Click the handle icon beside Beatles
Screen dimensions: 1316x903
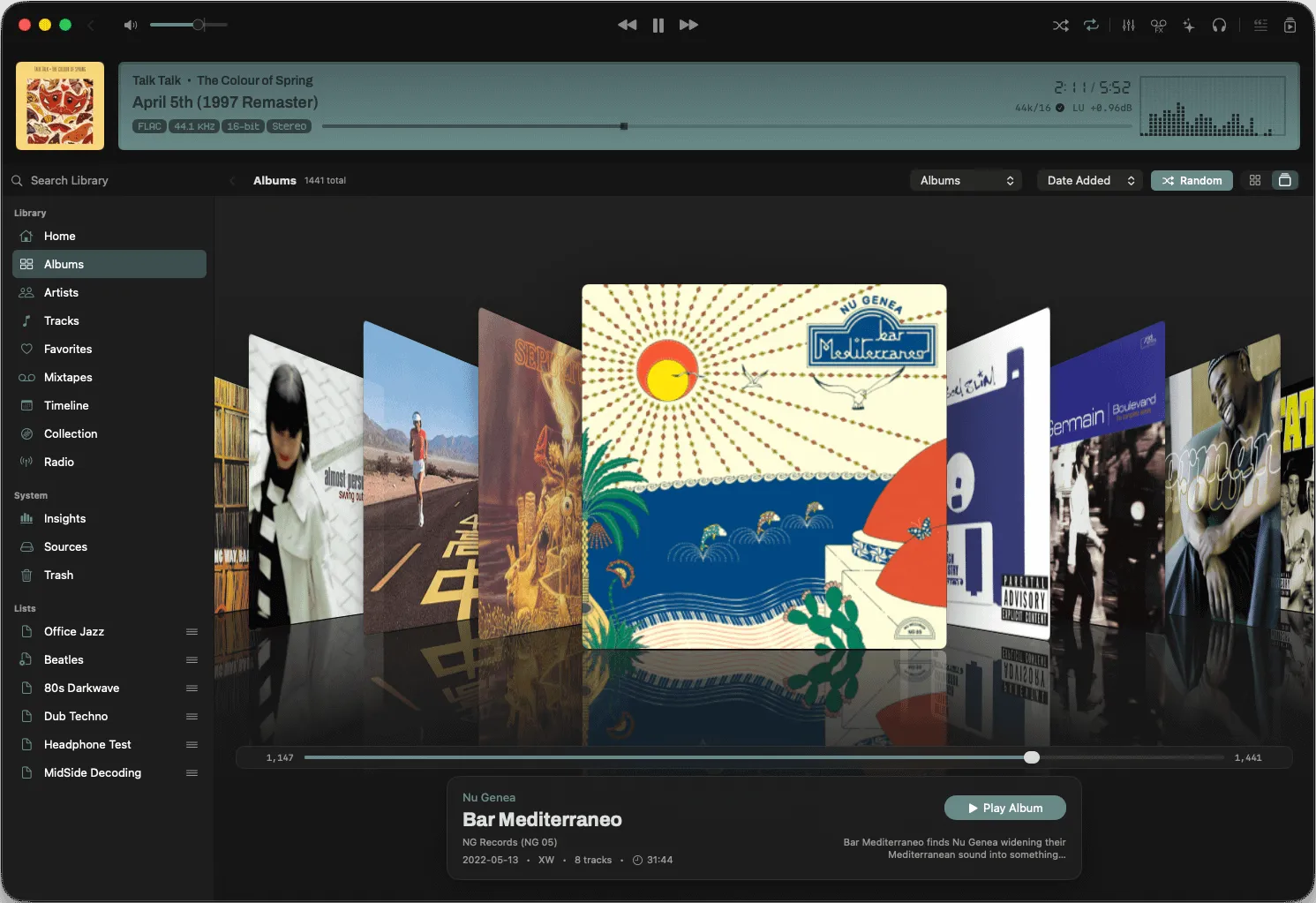[192, 659]
